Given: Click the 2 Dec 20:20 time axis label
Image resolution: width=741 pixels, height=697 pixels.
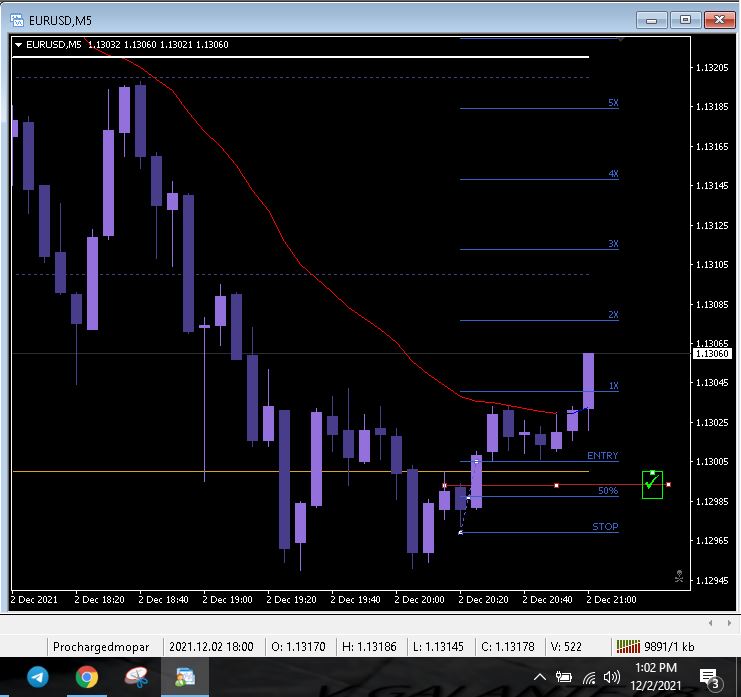Looking at the screenshot, I should pos(483,599).
